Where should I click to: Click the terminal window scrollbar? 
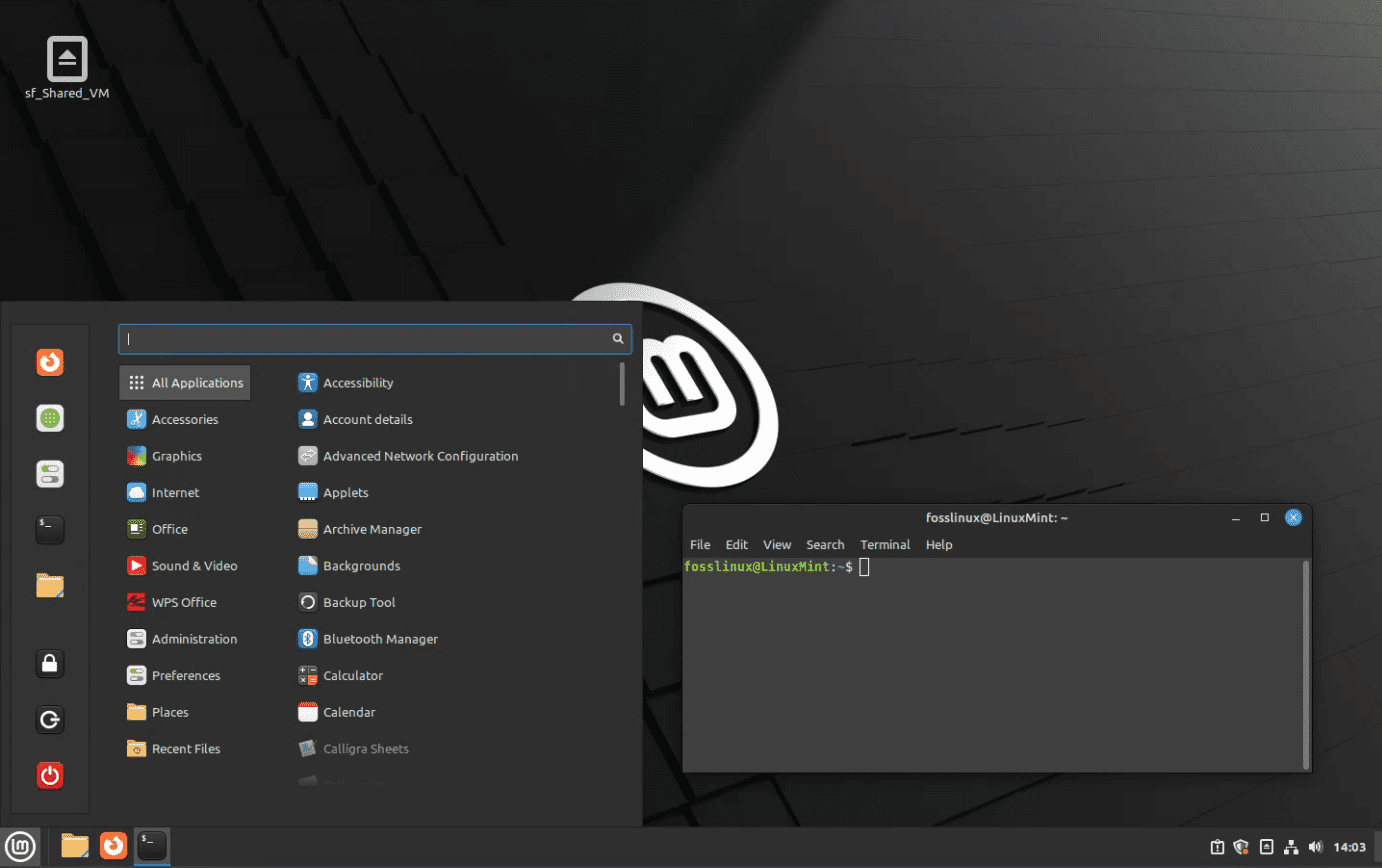point(1306,663)
